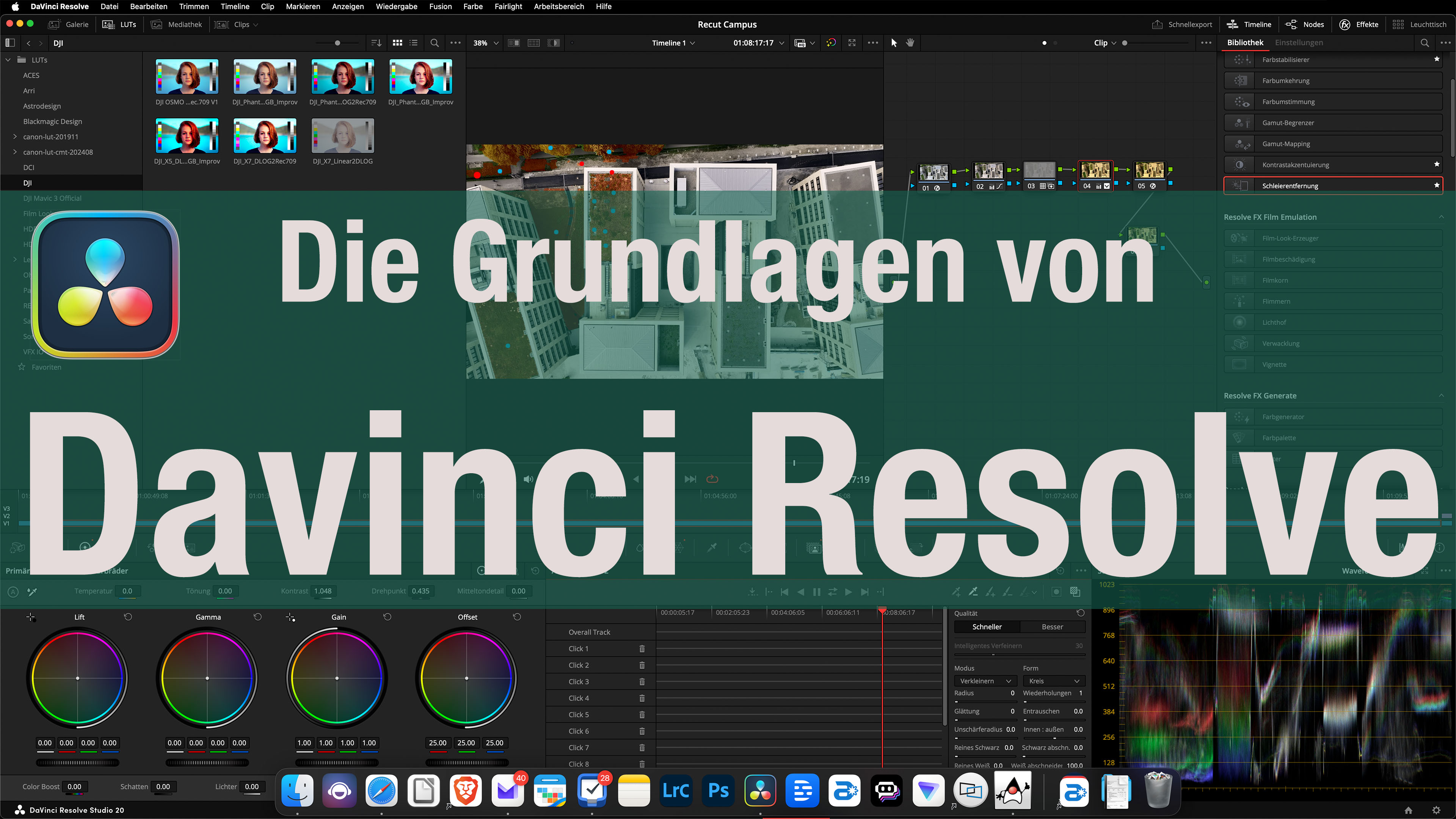
Task: Open the Clip node mode dropdown
Action: [x=1105, y=43]
